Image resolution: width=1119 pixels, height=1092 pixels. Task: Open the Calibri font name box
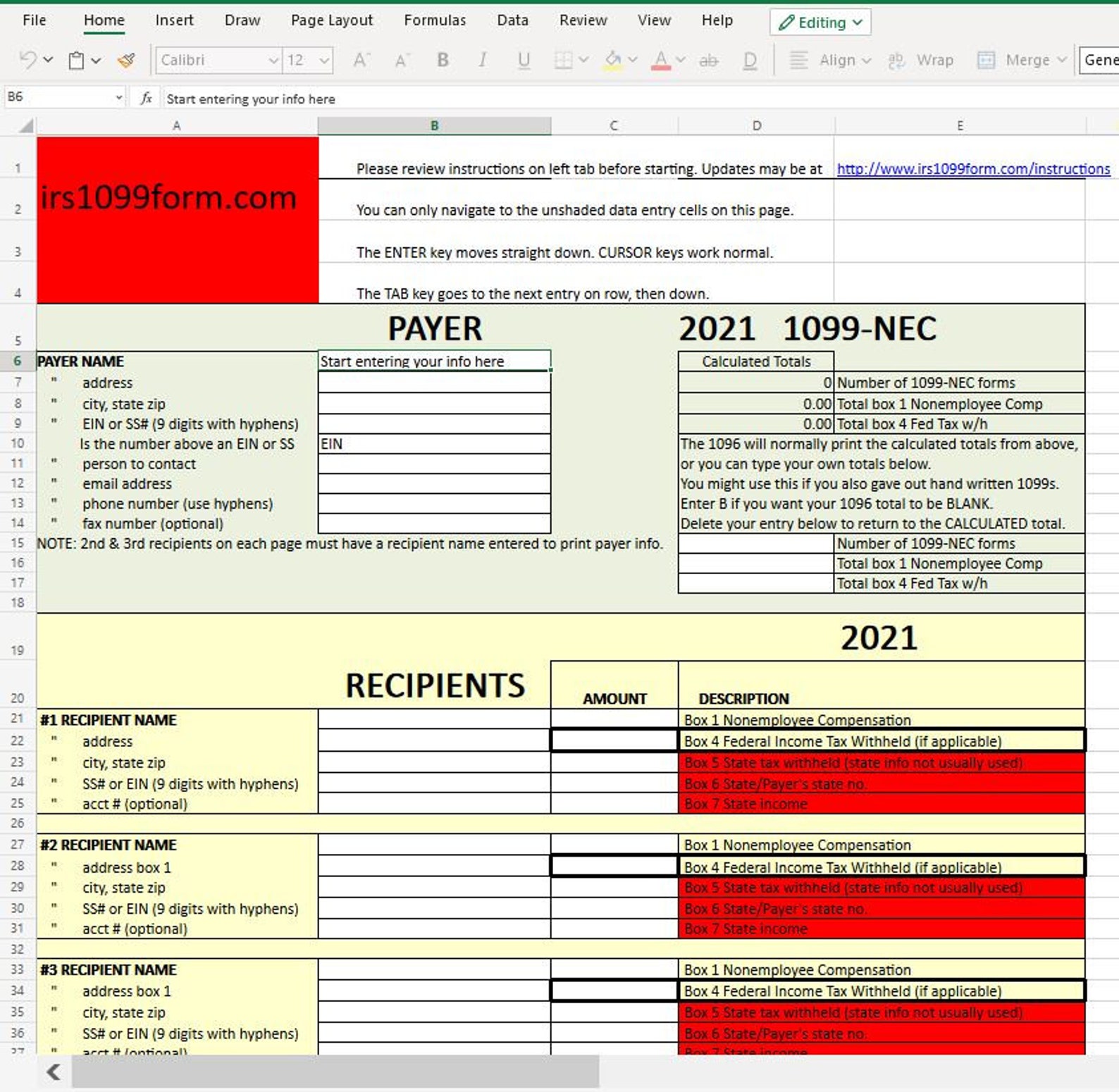[x=218, y=61]
